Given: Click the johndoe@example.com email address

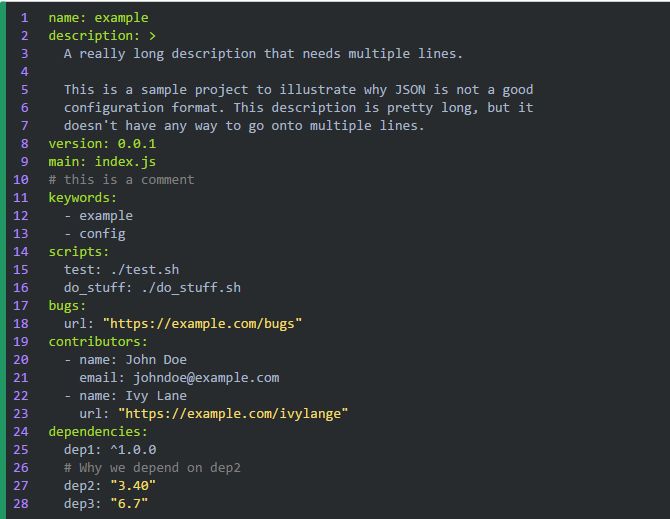Looking at the screenshot, I should 206,377.
